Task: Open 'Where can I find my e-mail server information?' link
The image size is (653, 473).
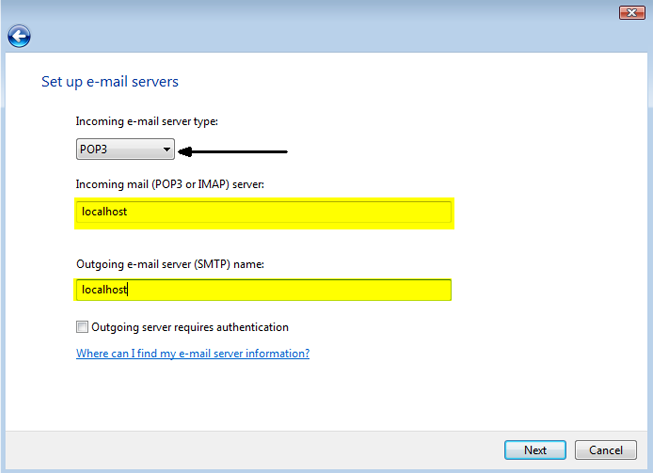Action: tap(192, 354)
